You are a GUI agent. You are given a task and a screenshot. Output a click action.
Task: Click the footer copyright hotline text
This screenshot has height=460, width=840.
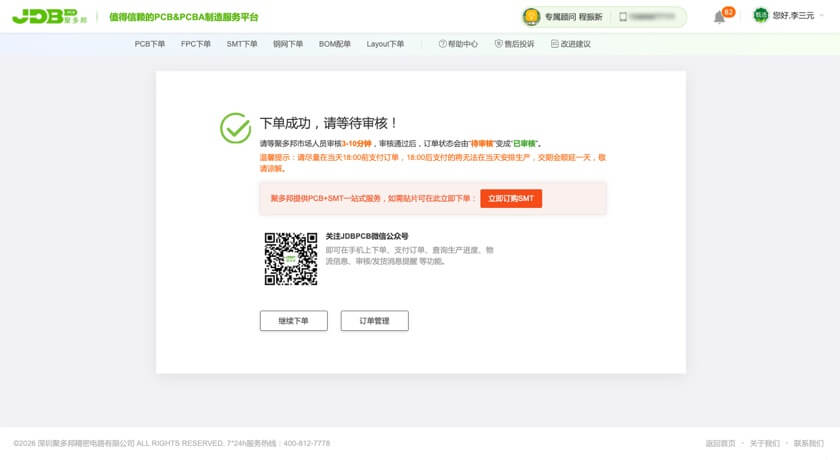(171, 443)
